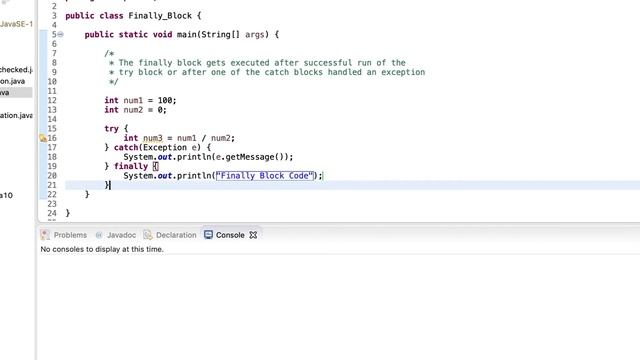Screen dimensions: 640x360
Task: Click the main method name on line 5
Action: pos(187,34)
